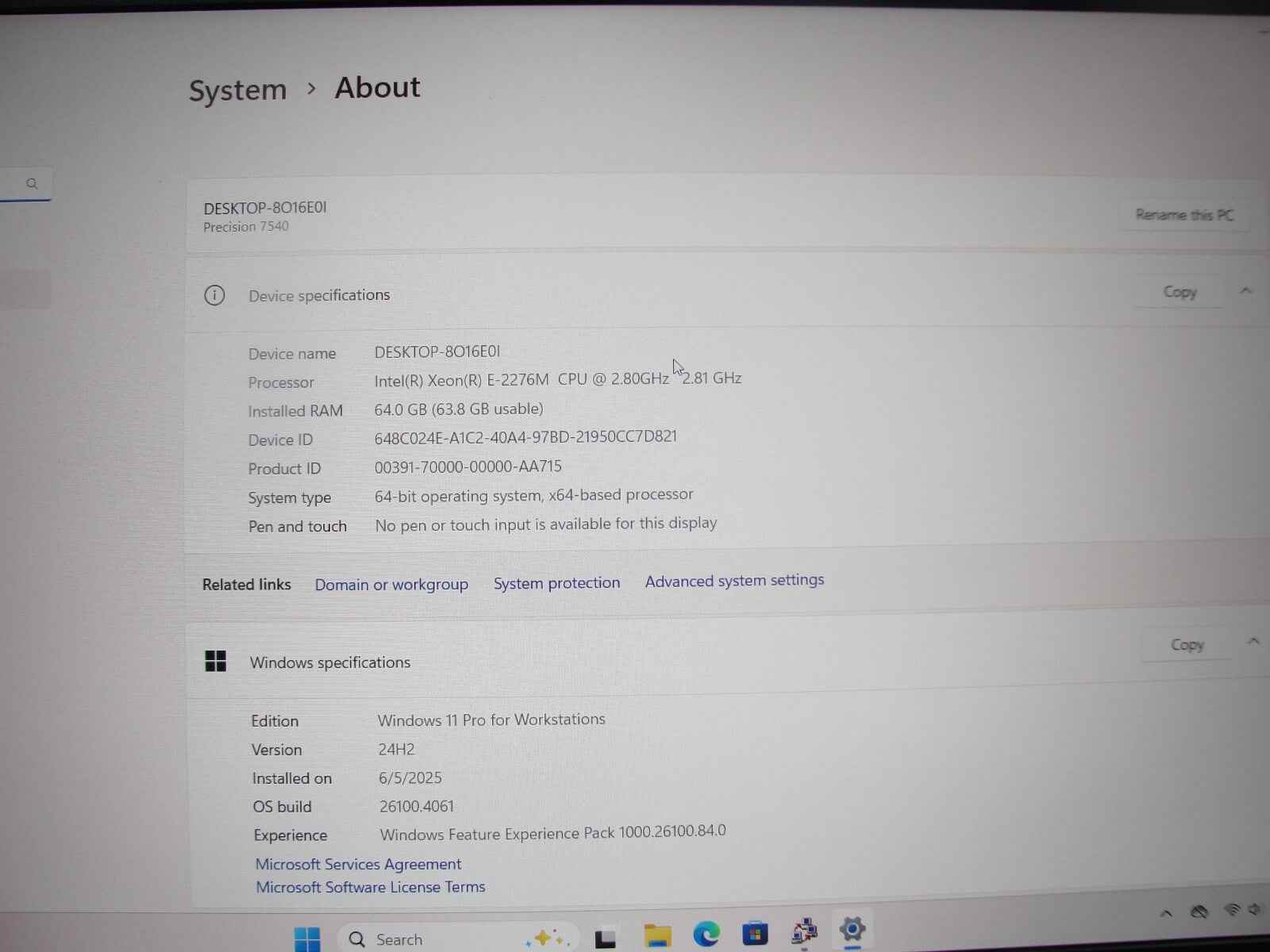Image resolution: width=1270 pixels, height=952 pixels.
Task: Open System from the breadcrumb
Action: 237,89
